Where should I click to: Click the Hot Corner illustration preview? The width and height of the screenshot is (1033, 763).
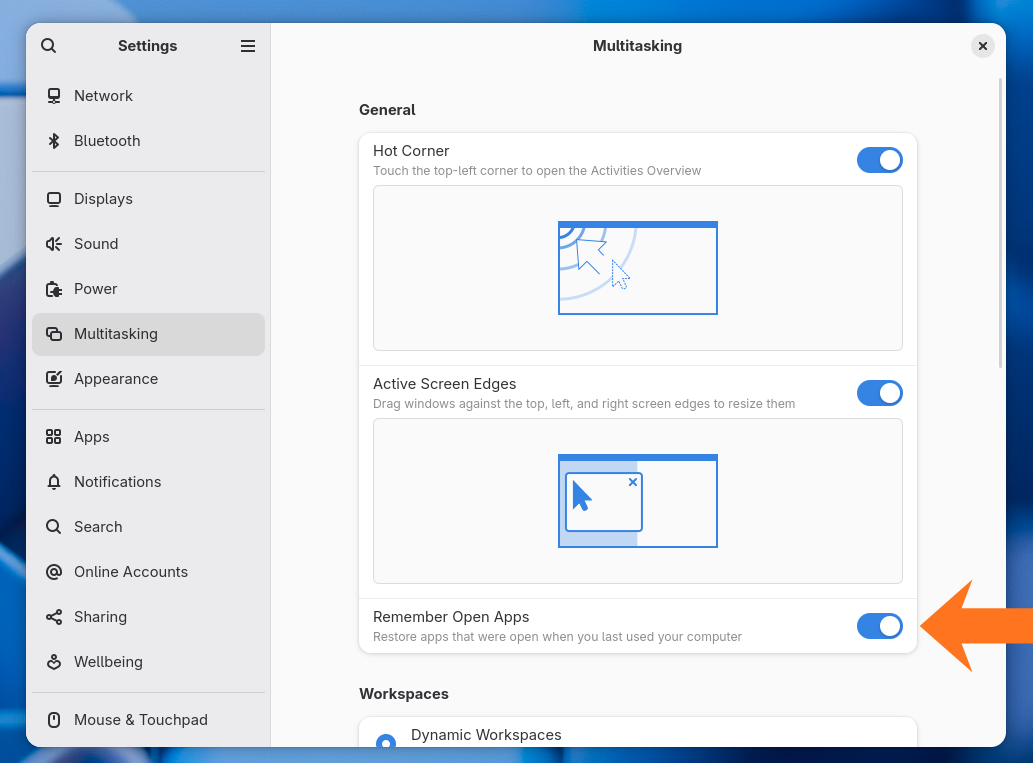click(x=637, y=268)
